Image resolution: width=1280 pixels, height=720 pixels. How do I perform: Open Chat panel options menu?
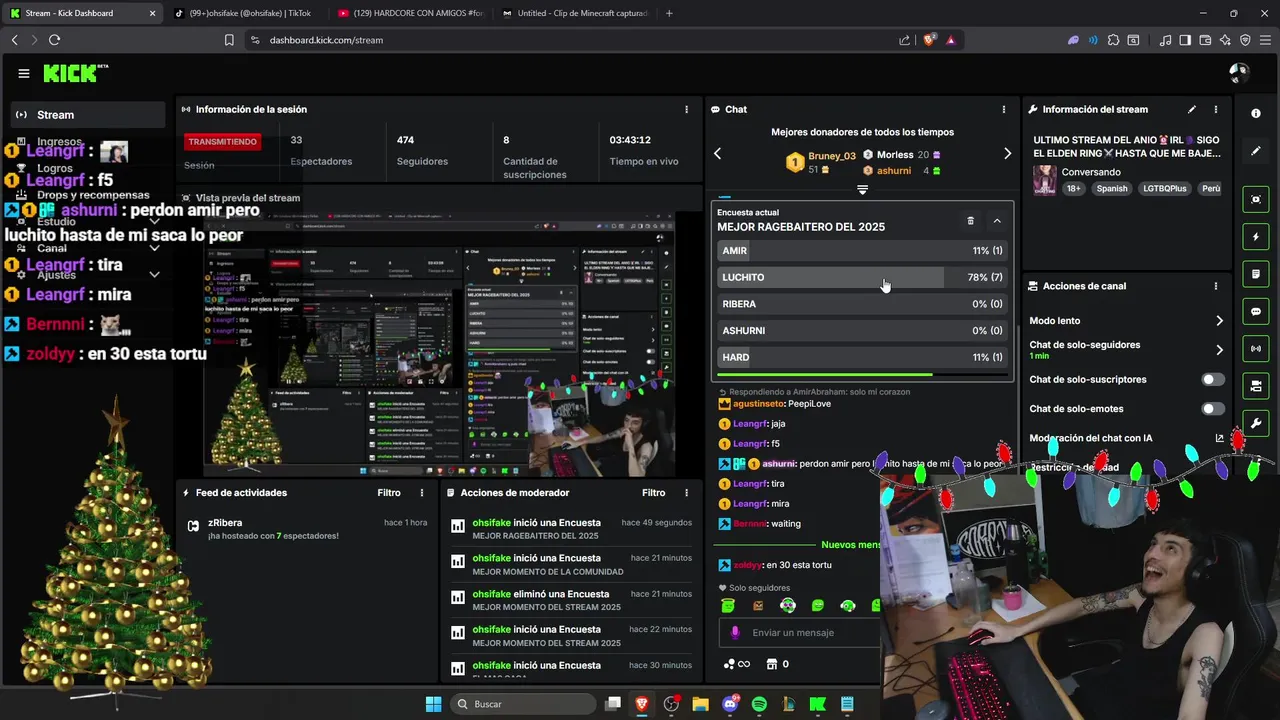[x=1004, y=109]
